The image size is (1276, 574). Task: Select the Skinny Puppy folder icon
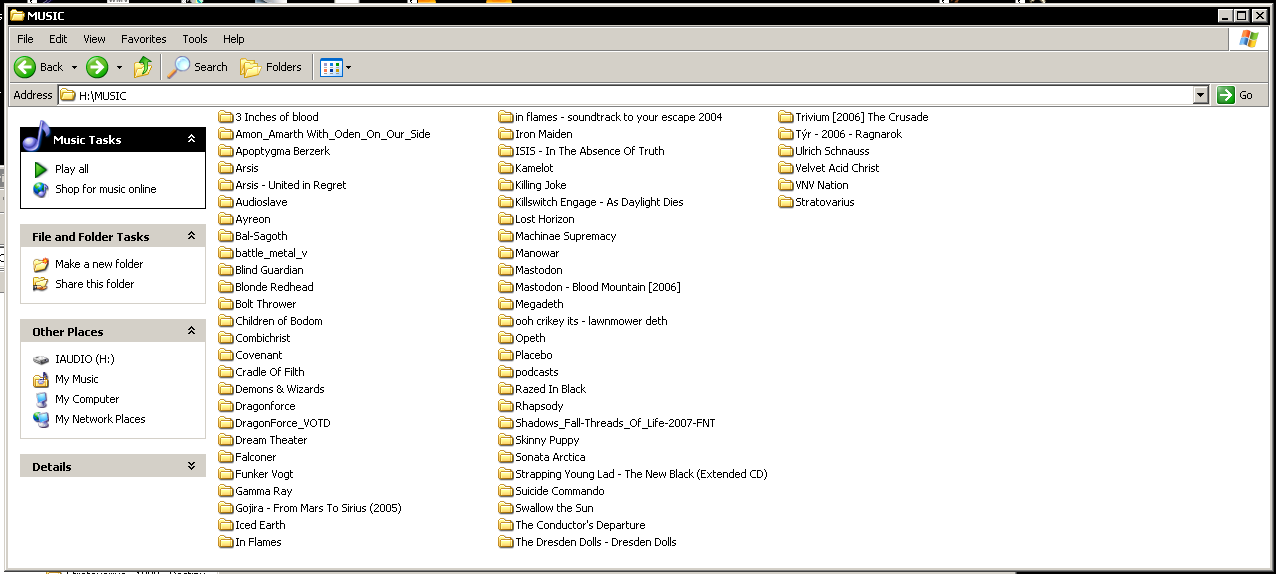[x=506, y=440]
